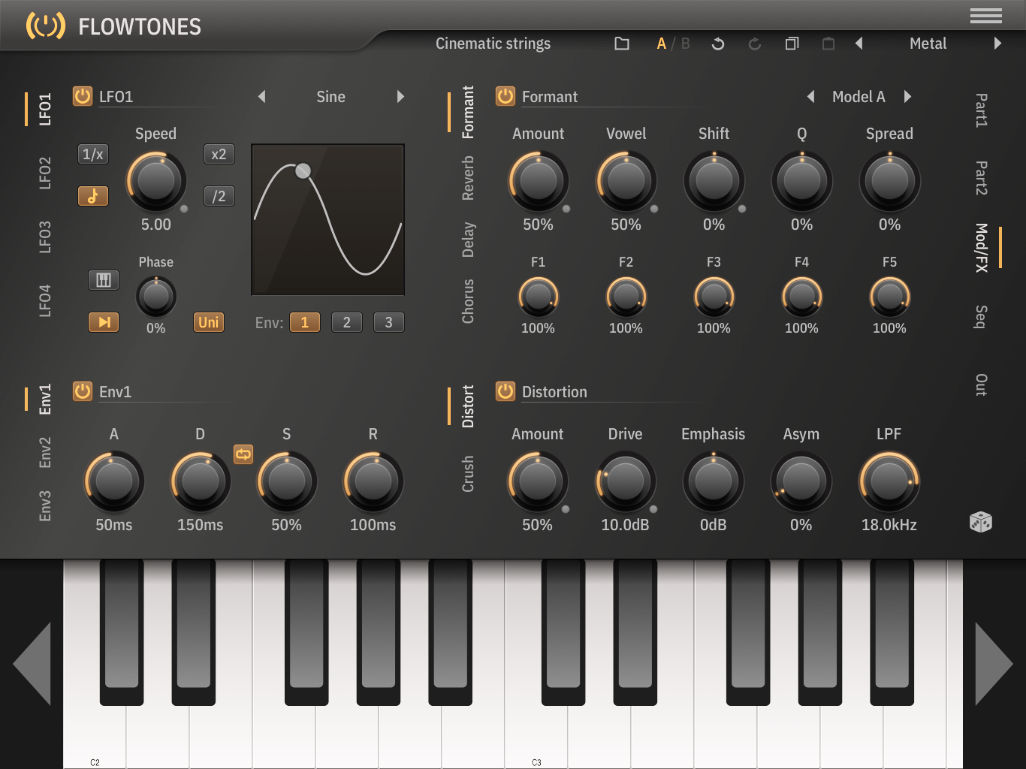Click the /2 speed button

(x=219, y=196)
